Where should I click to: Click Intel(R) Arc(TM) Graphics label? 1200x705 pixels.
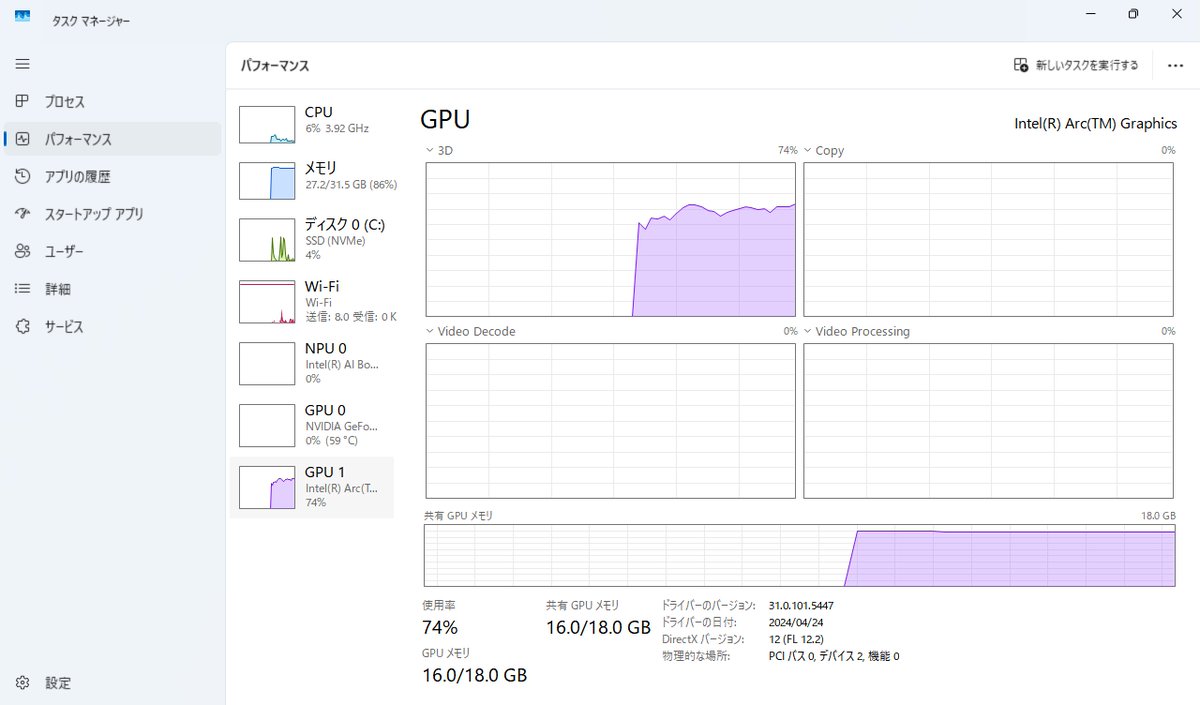coord(1096,123)
